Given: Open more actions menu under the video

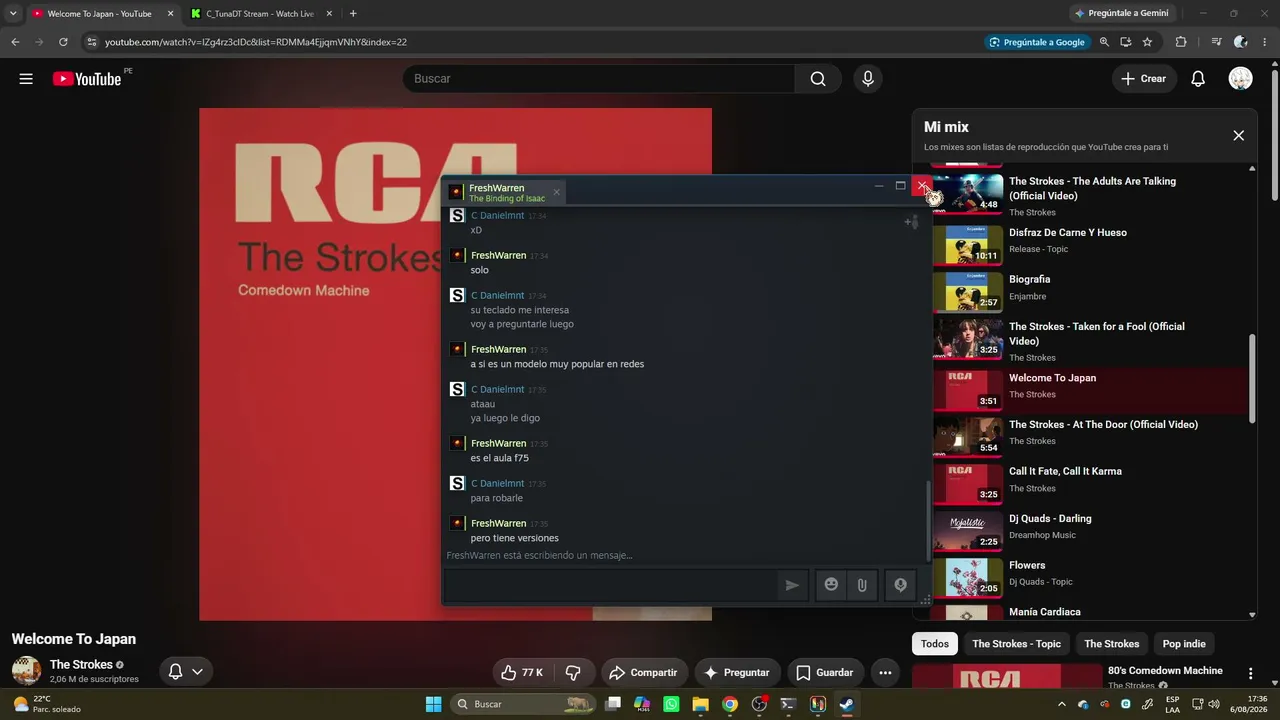Looking at the screenshot, I should point(885,673).
